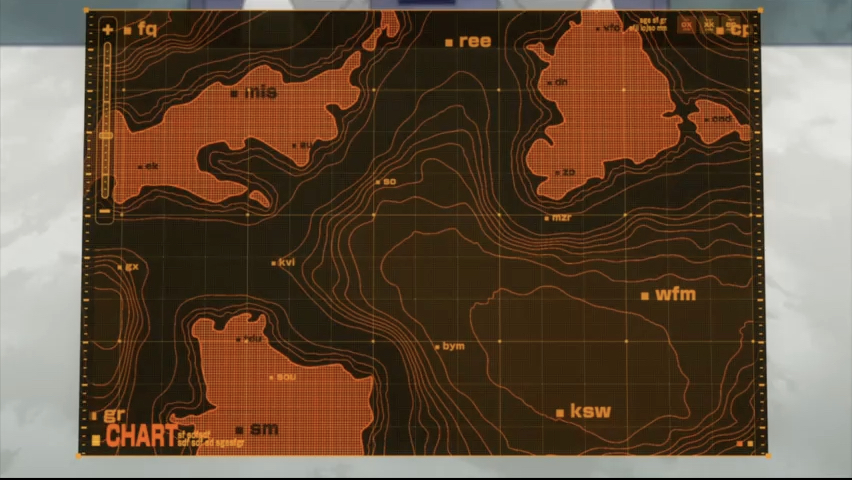This screenshot has height=480, width=852.
Task: Select the 'sm' location marker
Action: coord(258,429)
